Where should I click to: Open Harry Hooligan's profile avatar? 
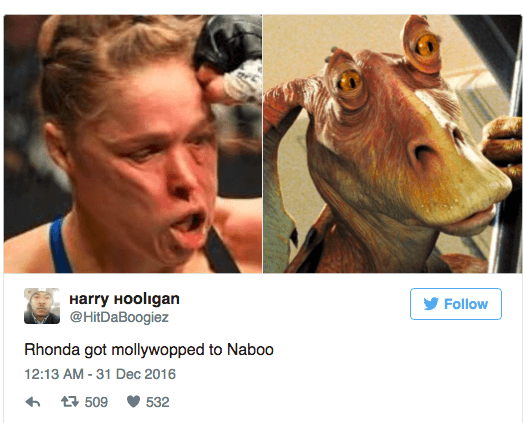coord(42,306)
